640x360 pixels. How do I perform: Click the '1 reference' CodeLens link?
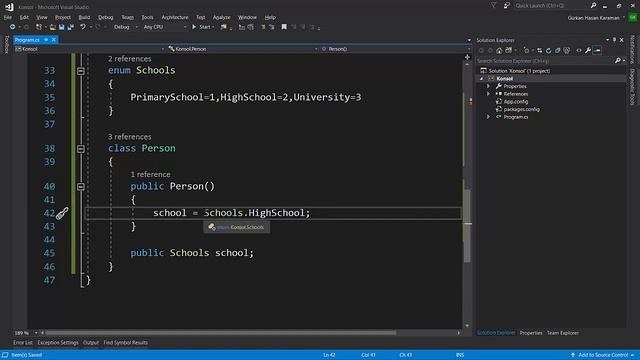point(150,174)
